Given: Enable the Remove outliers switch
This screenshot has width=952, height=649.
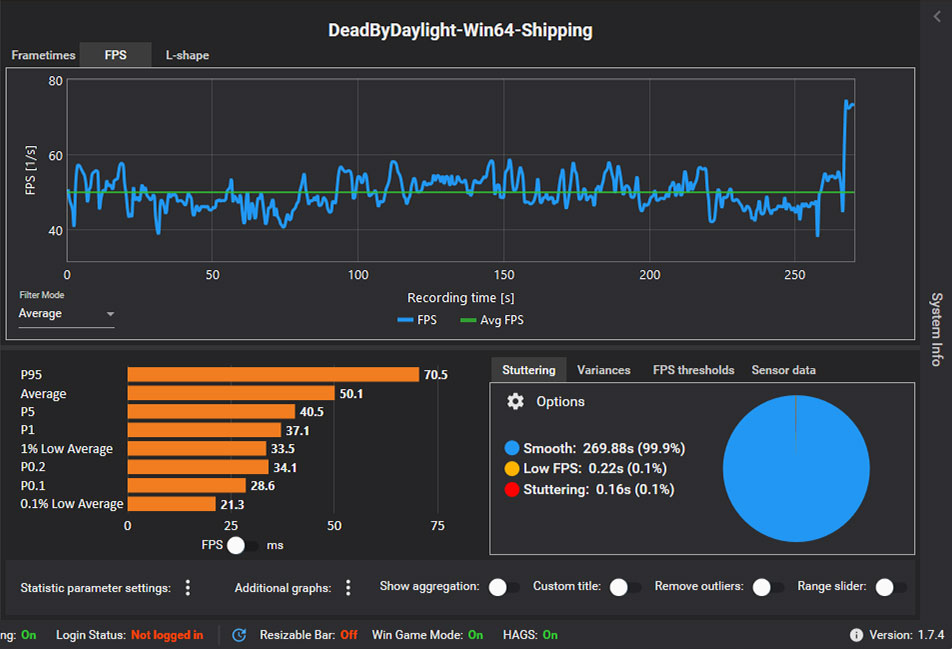Looking at the screenshot, I should click(x=767, y=588).
